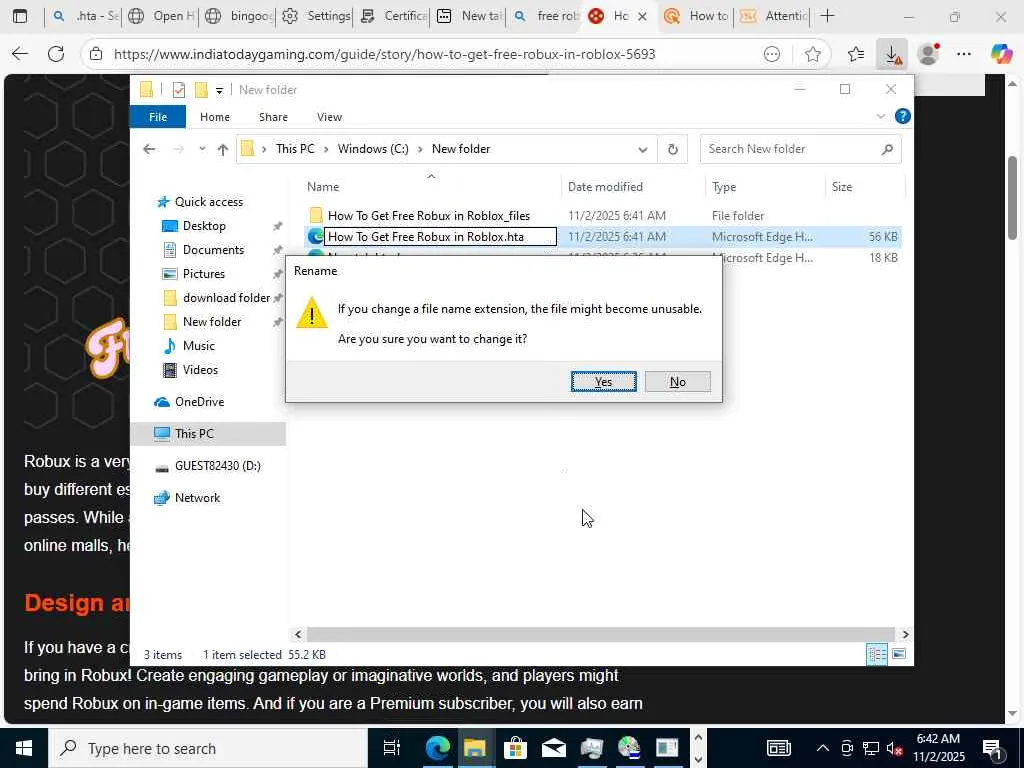The image size is (1024, 768).
Task: Click the taskbar search box
Action: [x=208, y=748]
